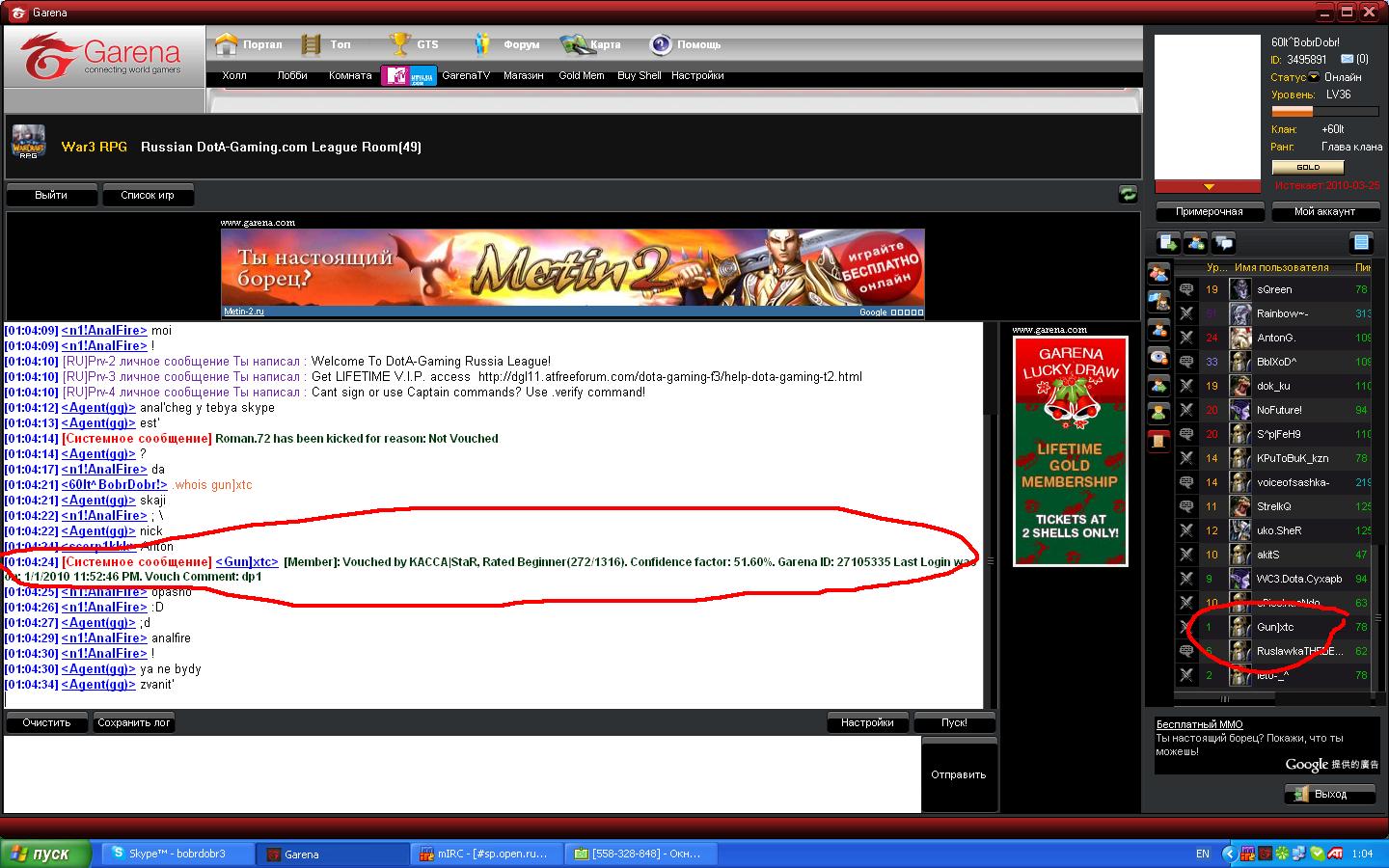This screenshot has width=1389, height=868.
Task: Click the <60lt^BobrDobr!> username link in chat
Action: [x=115, y=484]
